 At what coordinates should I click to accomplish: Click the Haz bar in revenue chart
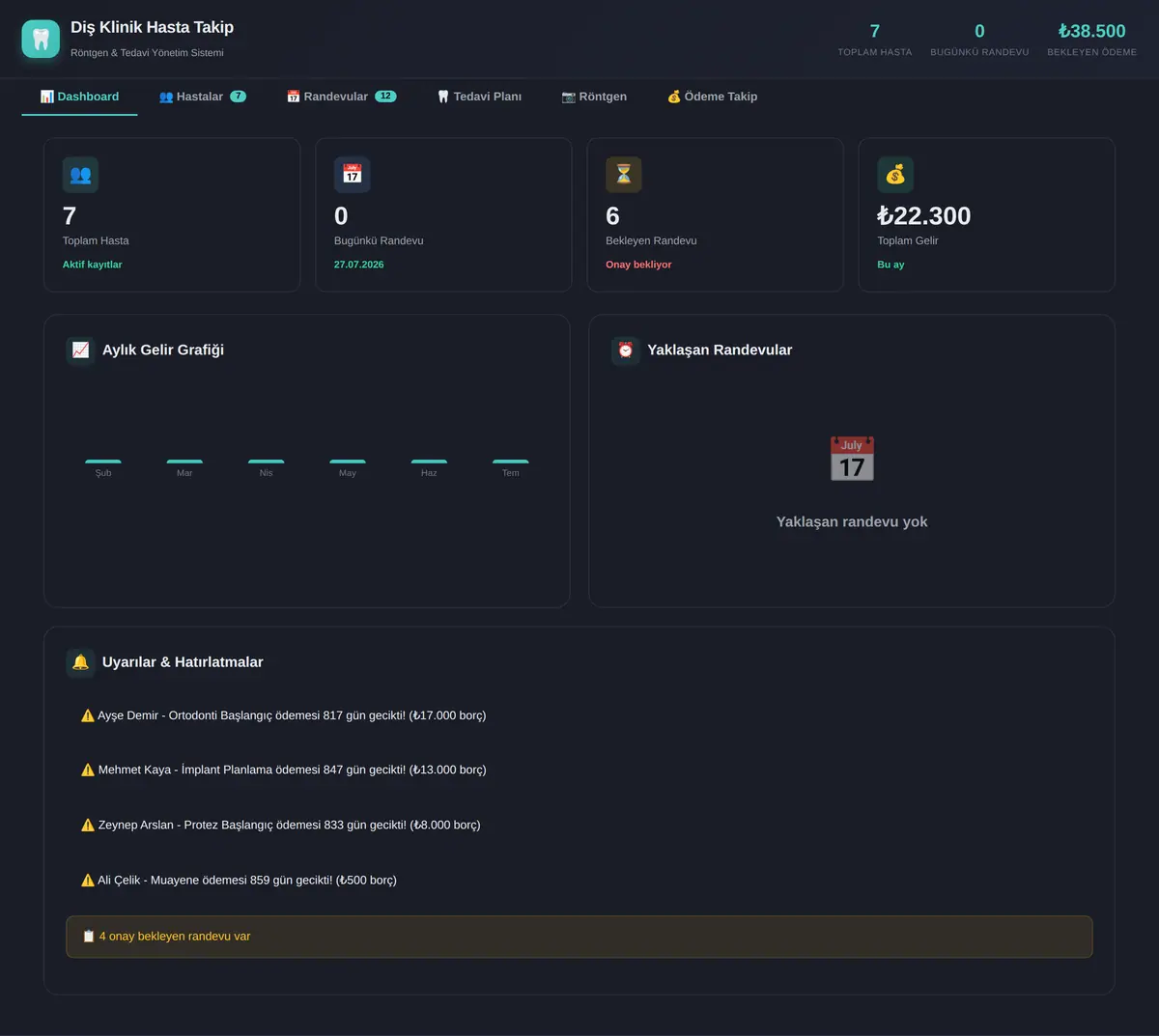coord(429,462)
